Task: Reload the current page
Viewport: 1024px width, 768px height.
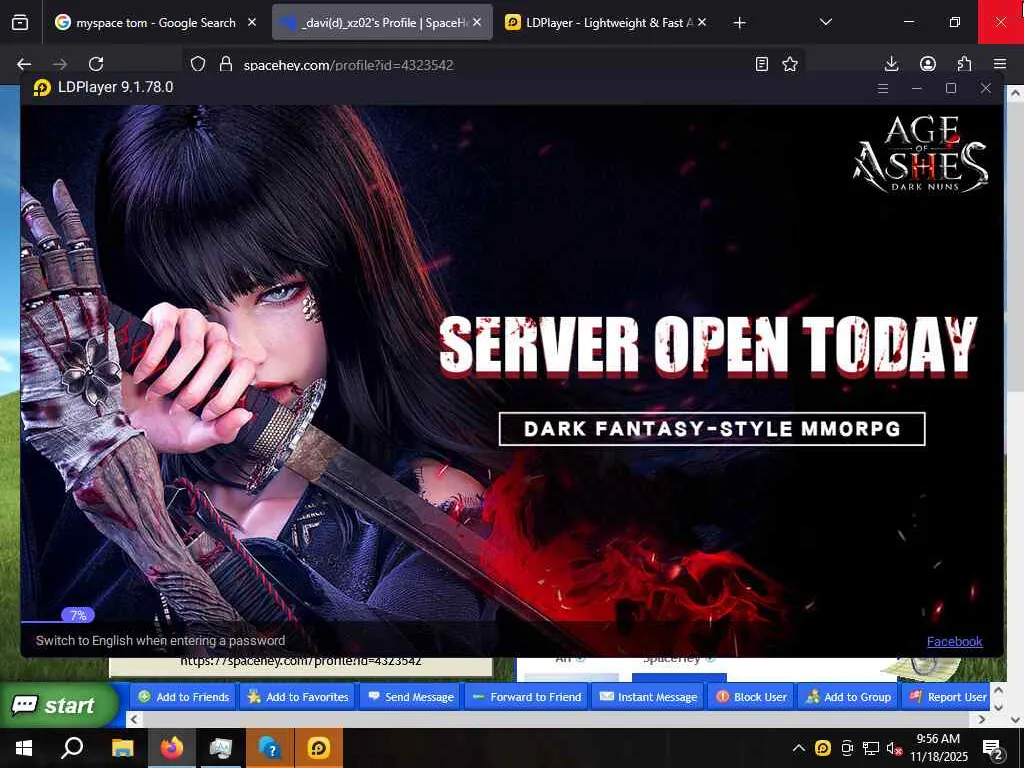Action: point(96,64)
